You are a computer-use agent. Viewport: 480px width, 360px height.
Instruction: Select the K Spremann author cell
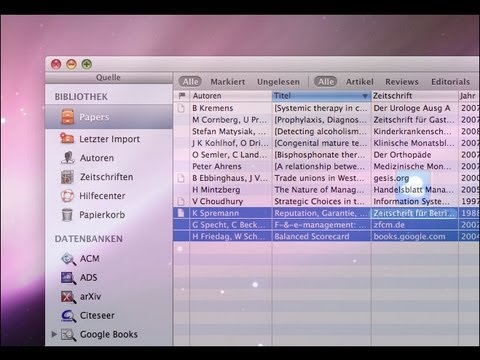231,213
